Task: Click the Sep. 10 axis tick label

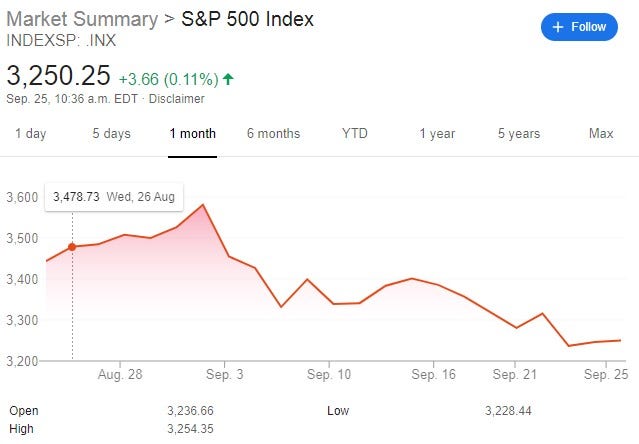Action: pos(329,374)
